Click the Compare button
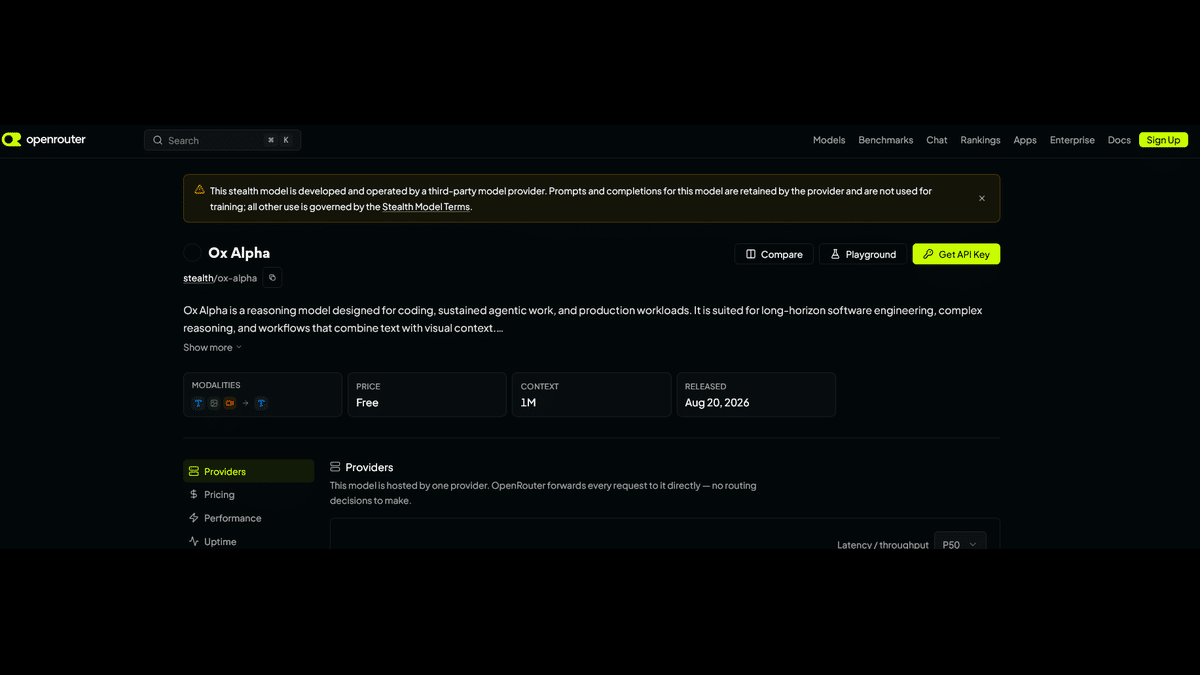This screenshot has width=1200, height=675. coord(774,254)
